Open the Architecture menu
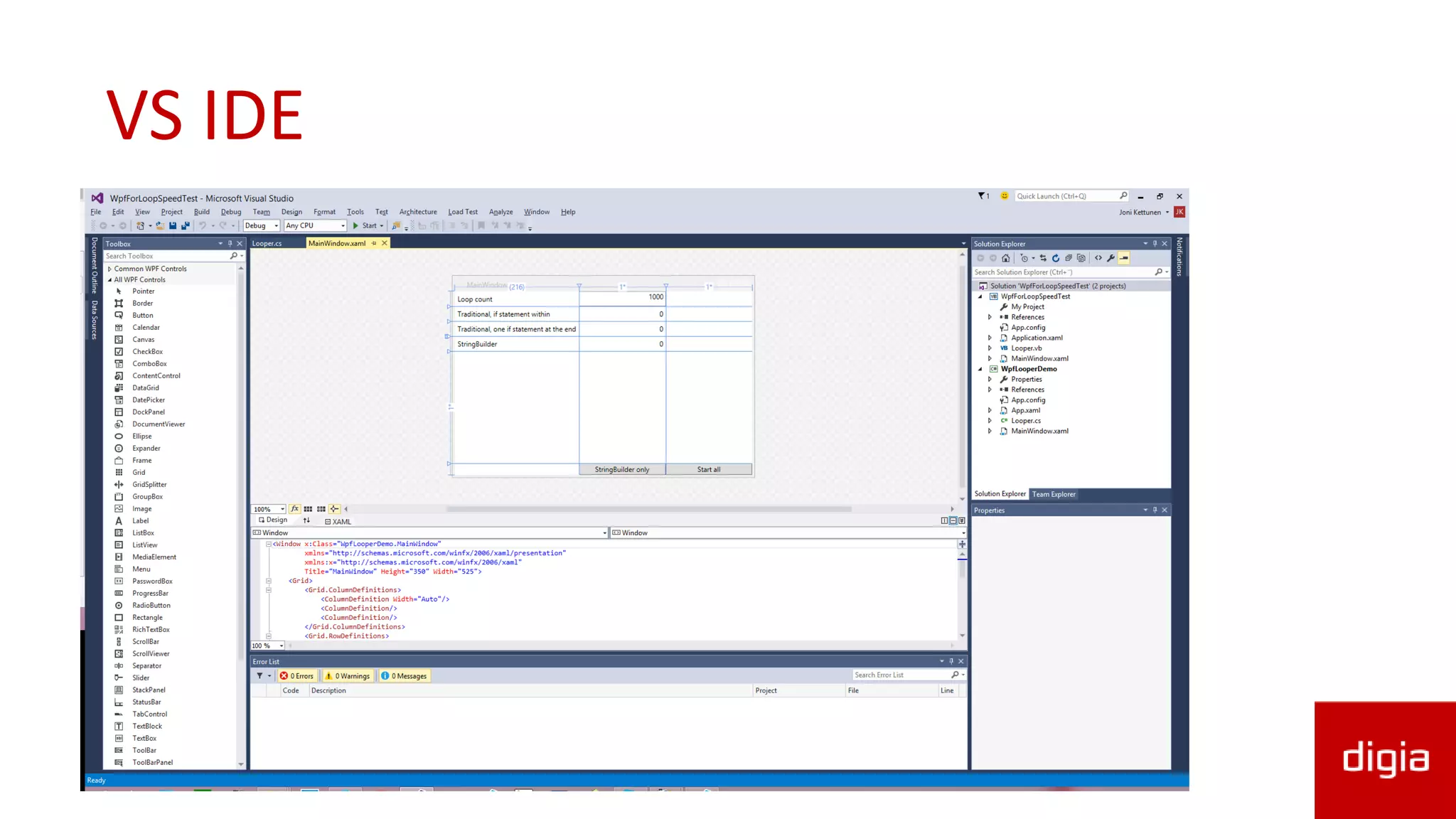The image size is (1456, 819). click(x=418, y=212)
